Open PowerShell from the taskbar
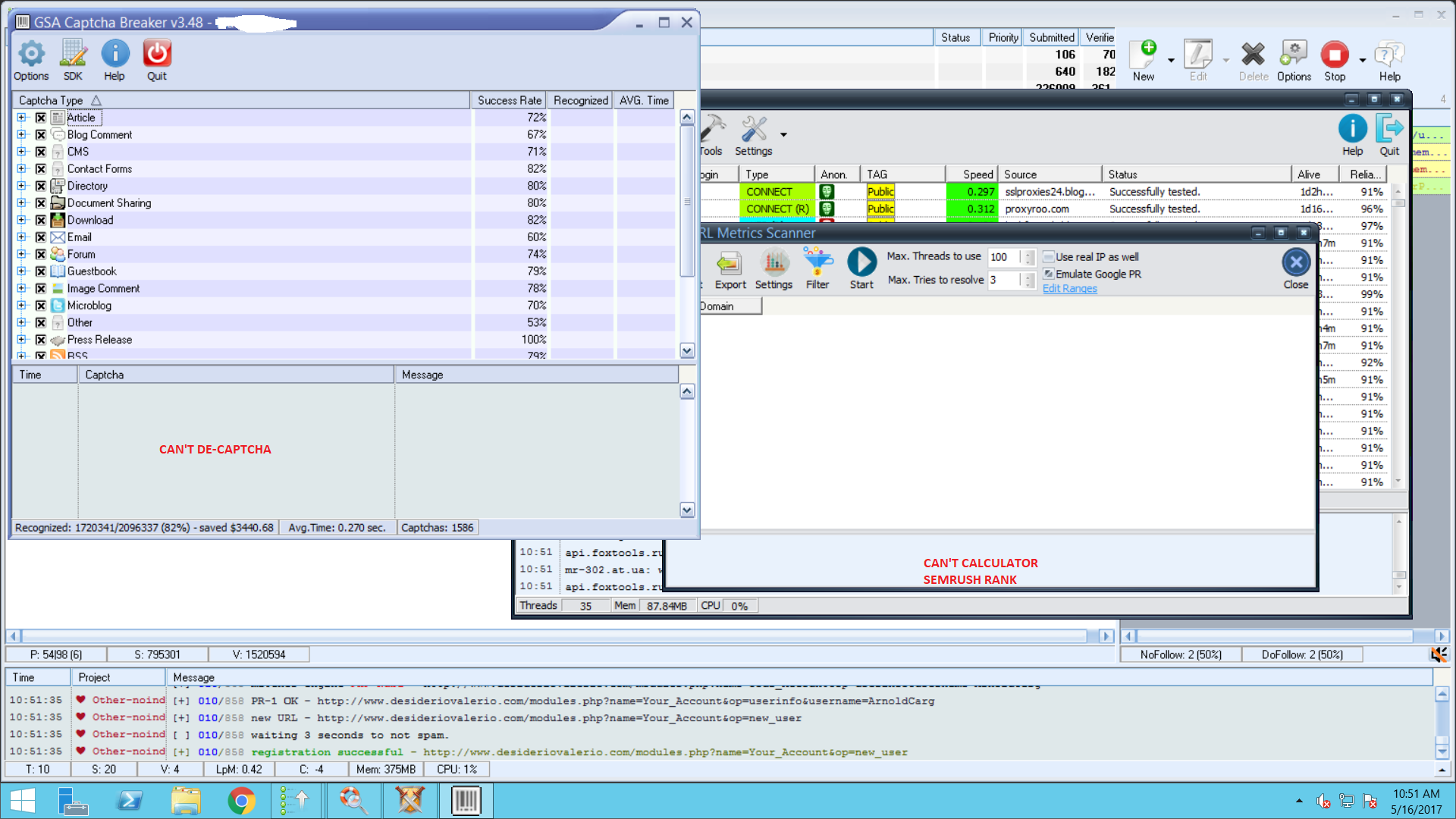This screenshot has width=1456, height=819. [x=130, y=801]
